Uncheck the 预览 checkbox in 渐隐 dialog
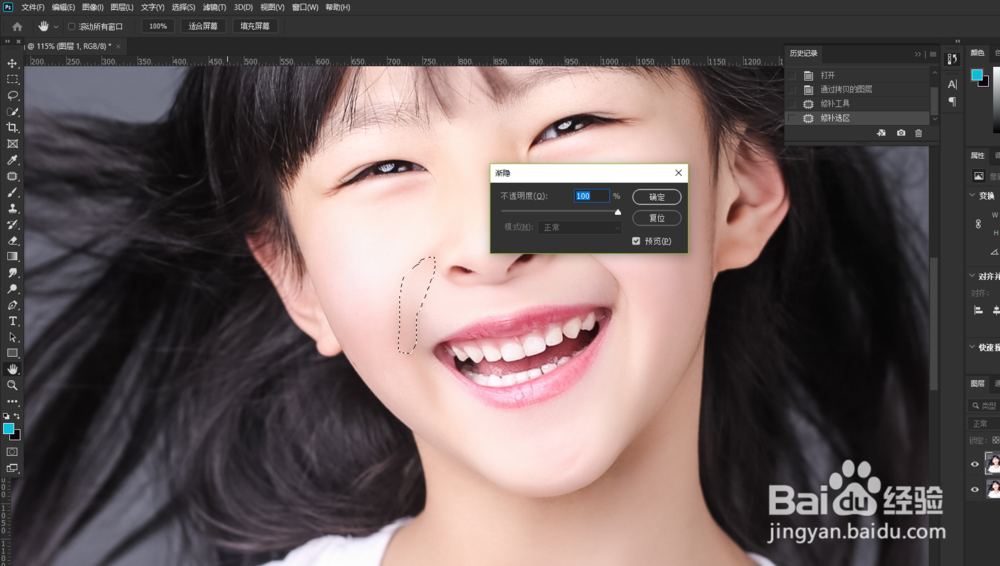Viewport: 1000px width, 566px height. pyautogui.click(x=636, y=241)
